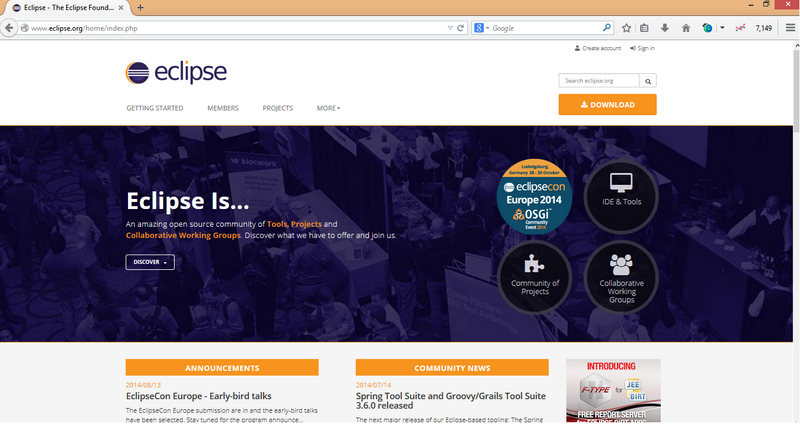800x424 pixels.
Task: Open the DISCOVER dropdown button
Action: point(150,262)
